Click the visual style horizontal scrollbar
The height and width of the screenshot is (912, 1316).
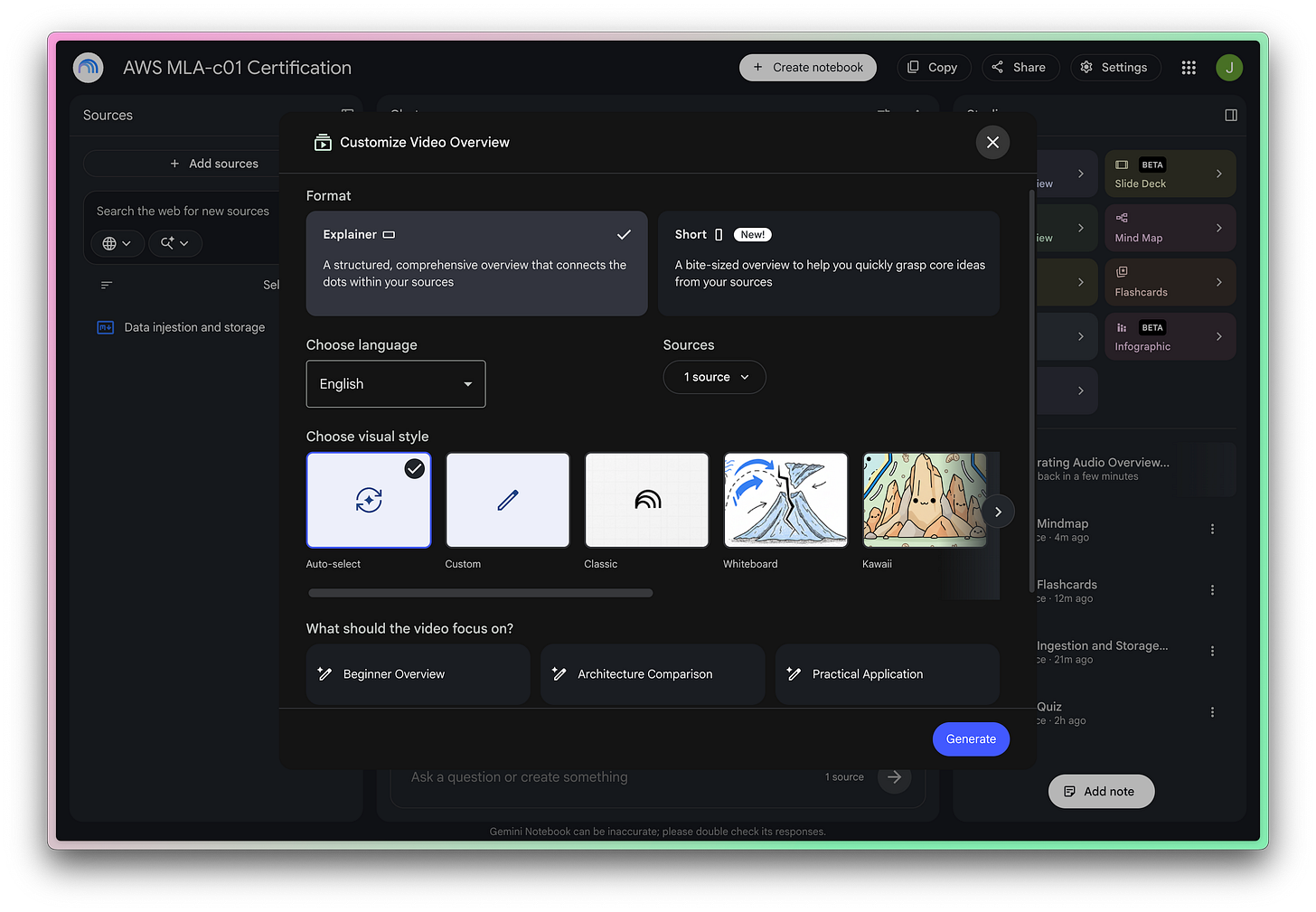click(480, 594)
